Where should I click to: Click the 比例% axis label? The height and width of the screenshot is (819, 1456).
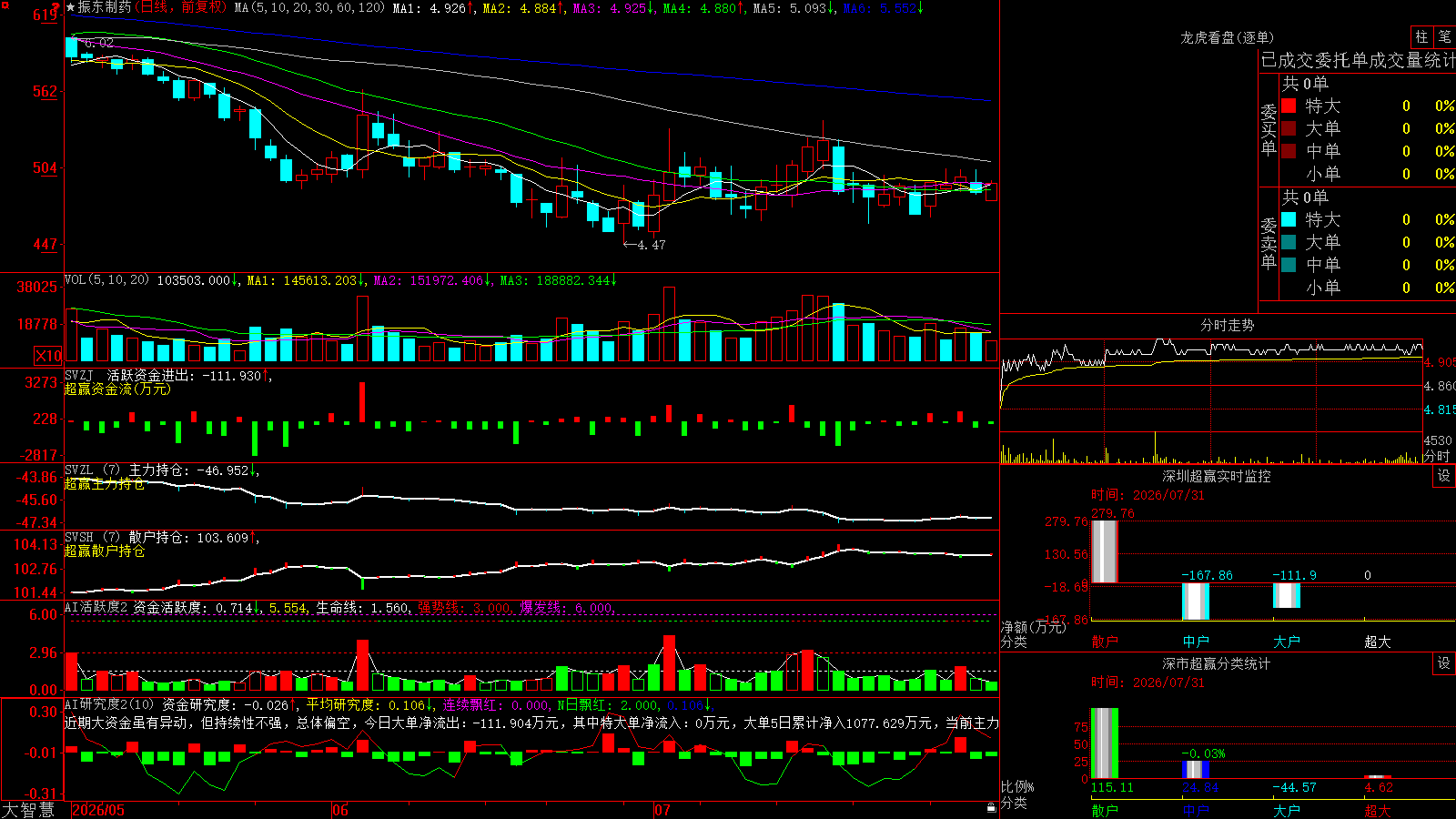pos(1018,786)
